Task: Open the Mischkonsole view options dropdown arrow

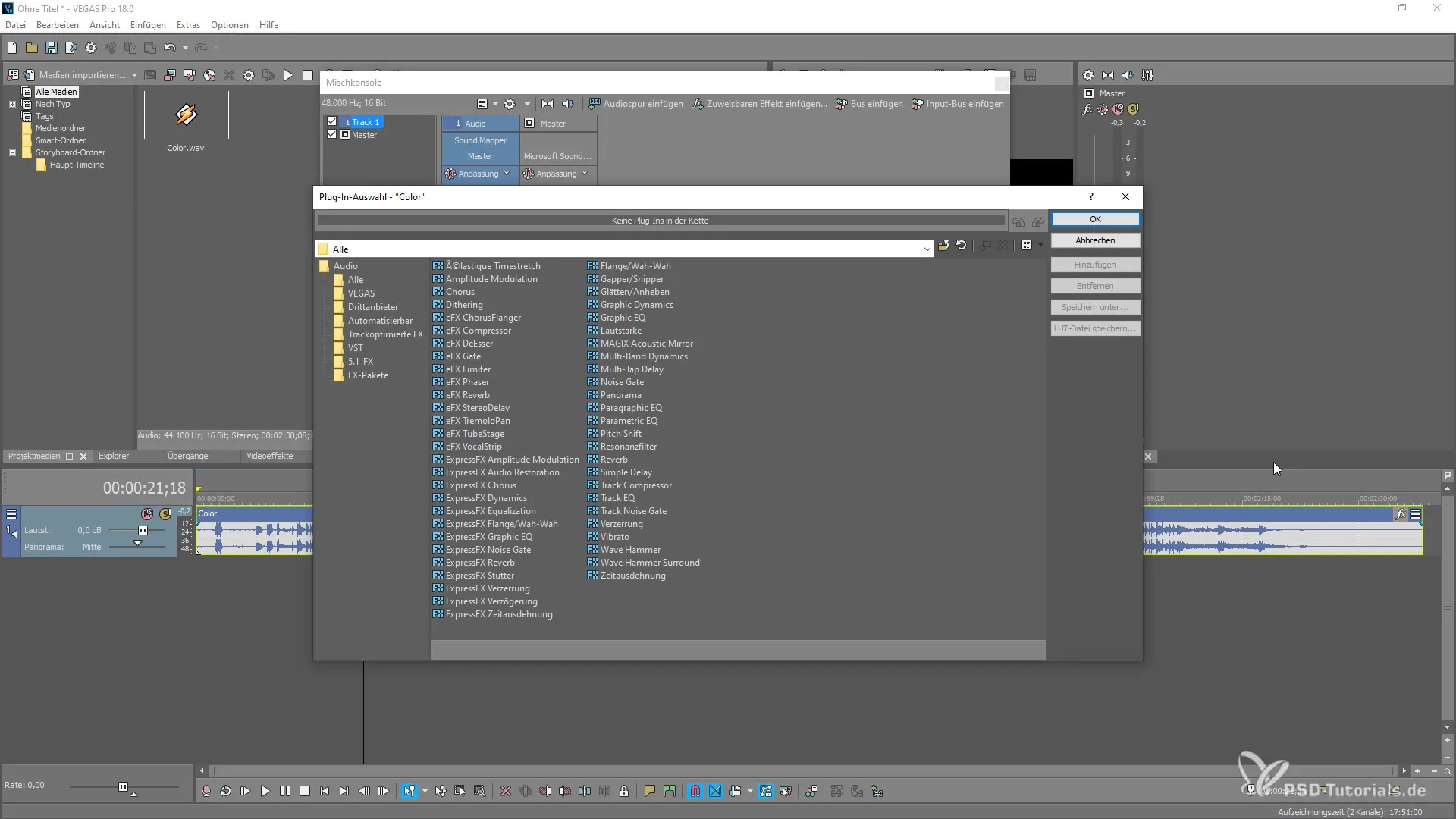Action: click(495, 104)
